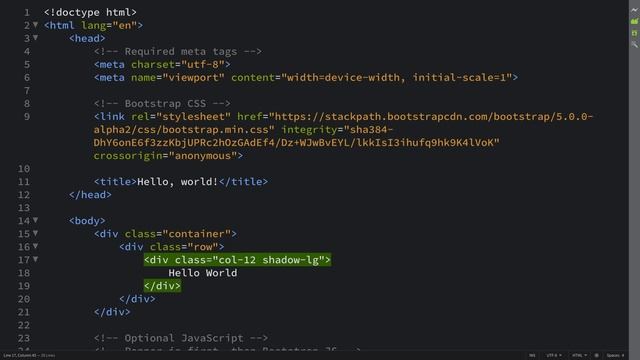Click the closing div on line 20
640x360 pixels.
(x=137, y=299)
